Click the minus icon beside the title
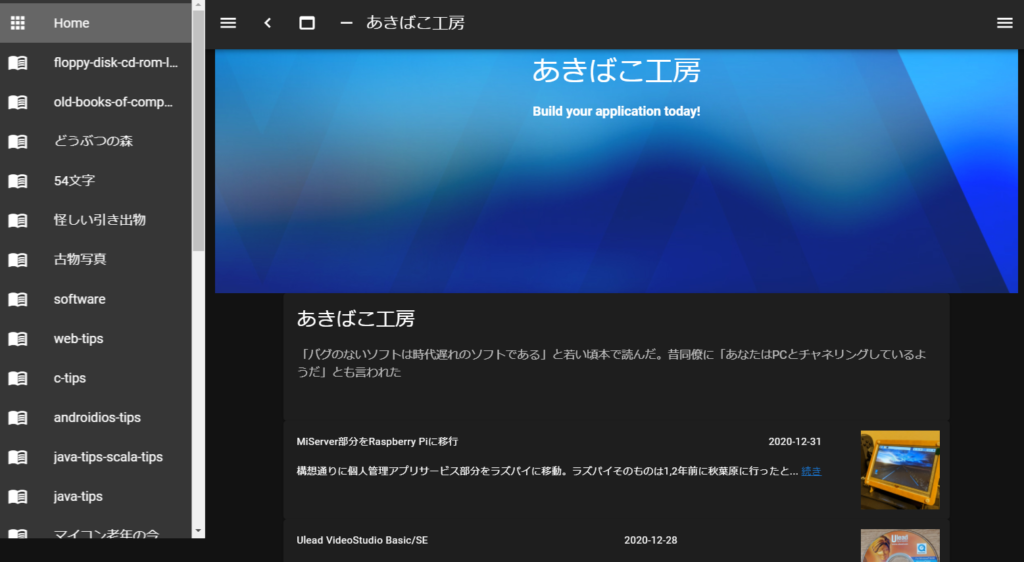 pyautogui.click(x=346, y=23)
